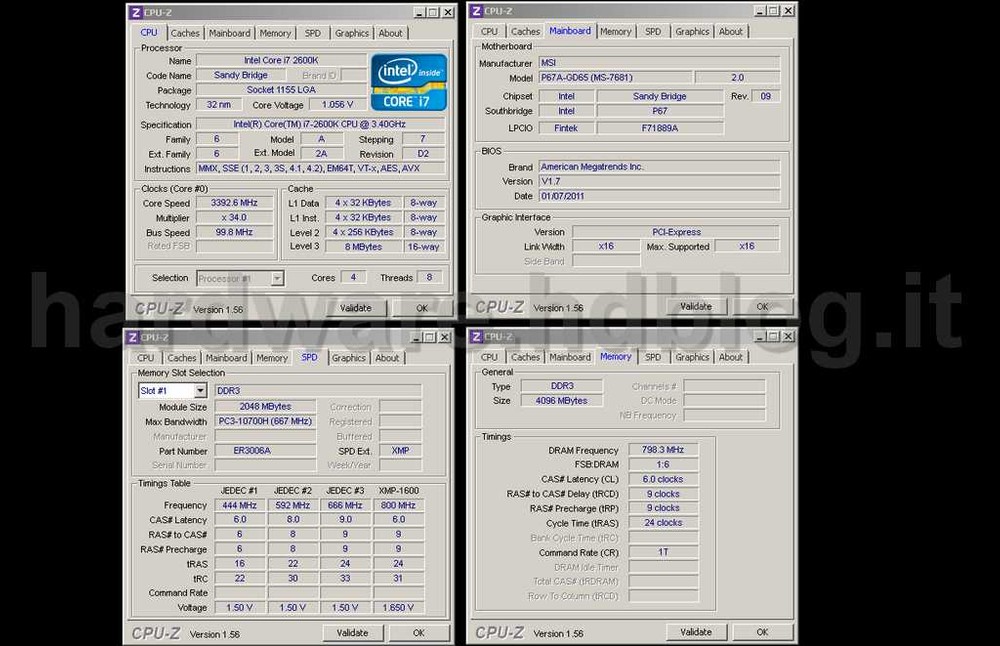The height and width of the screenshot is (646, 1000).
Task: Open the Slot #1 memory slot dropdown
Action: pyautogui.click(x=200, y=391)
